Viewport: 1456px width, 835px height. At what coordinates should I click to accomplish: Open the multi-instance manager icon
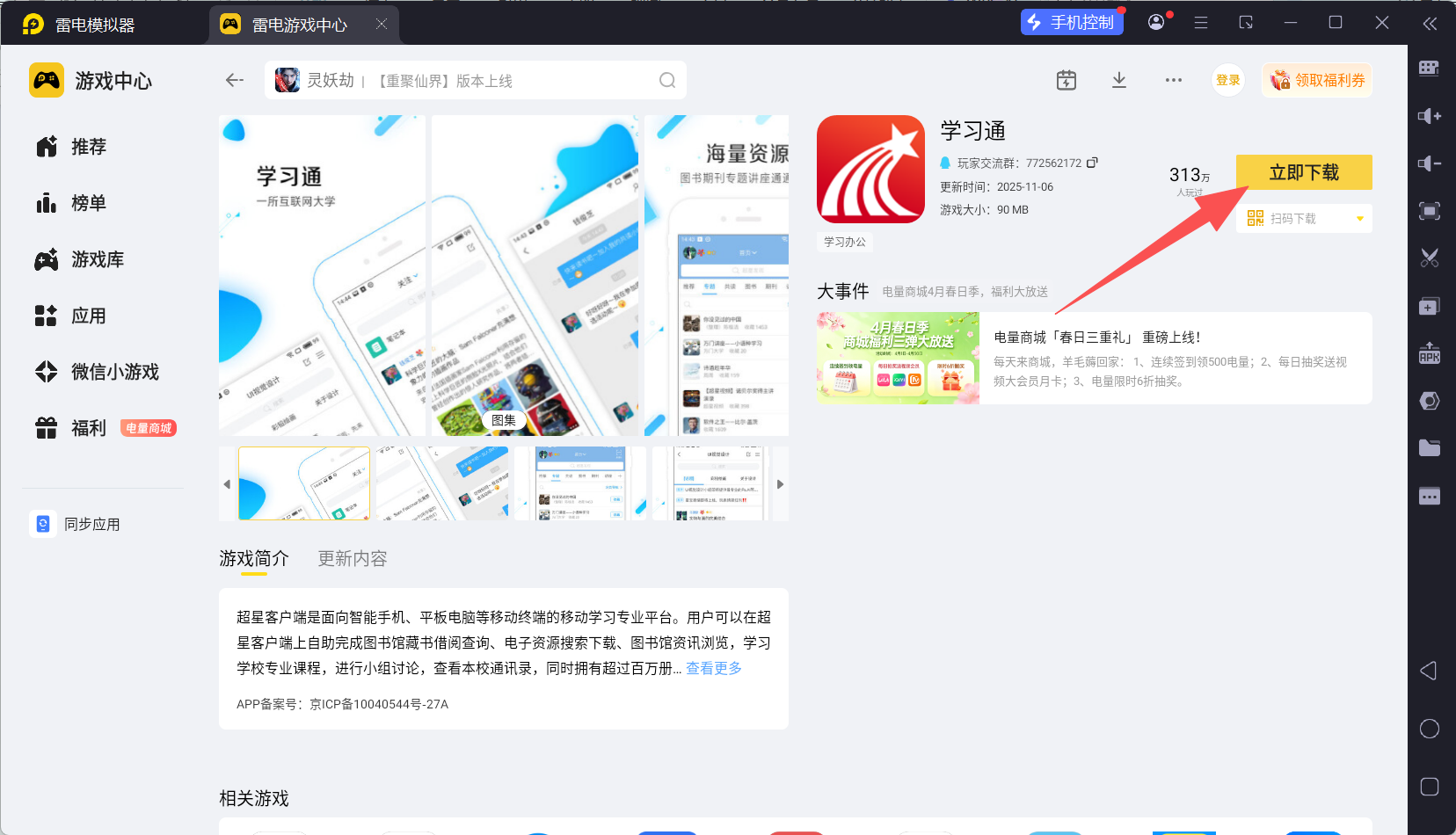coord(1429,306)
